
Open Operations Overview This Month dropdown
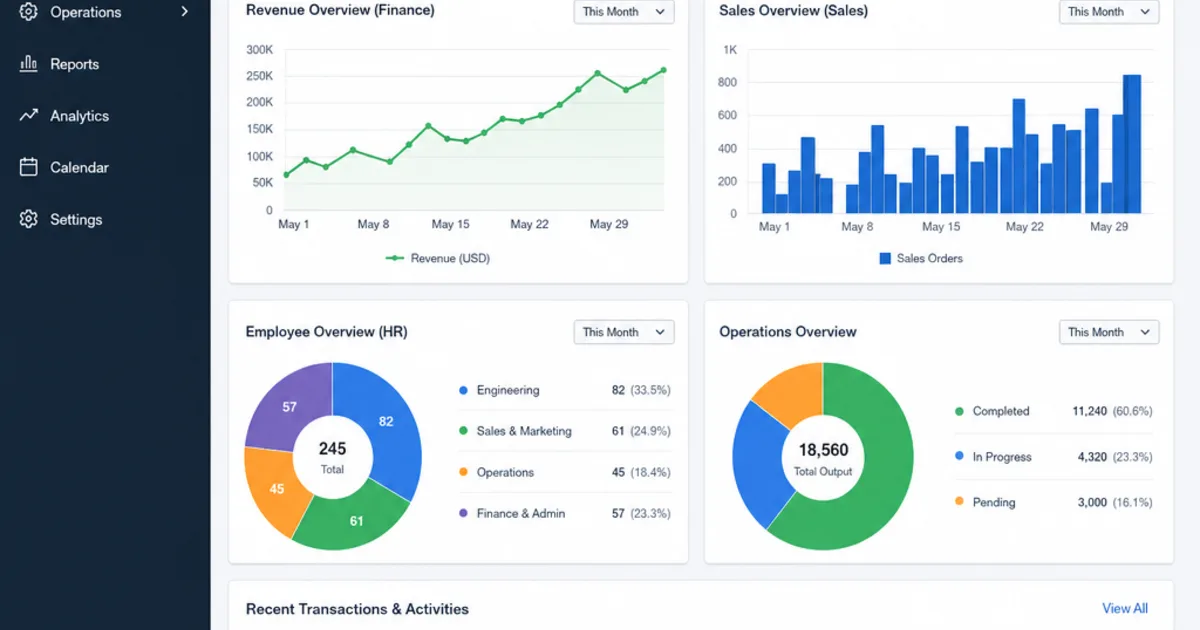pyautogui.click(x=1109, y=332)
